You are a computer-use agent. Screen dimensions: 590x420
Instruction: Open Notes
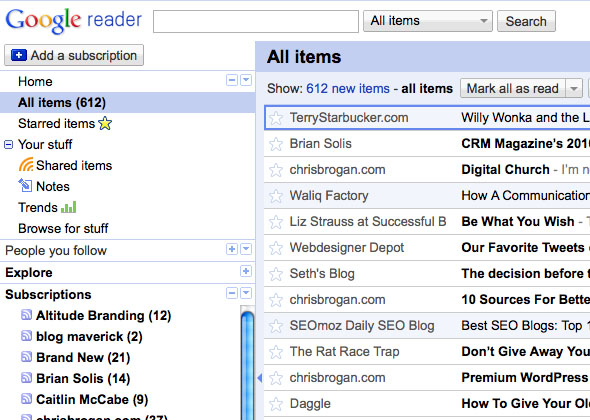tap(53, 186)
